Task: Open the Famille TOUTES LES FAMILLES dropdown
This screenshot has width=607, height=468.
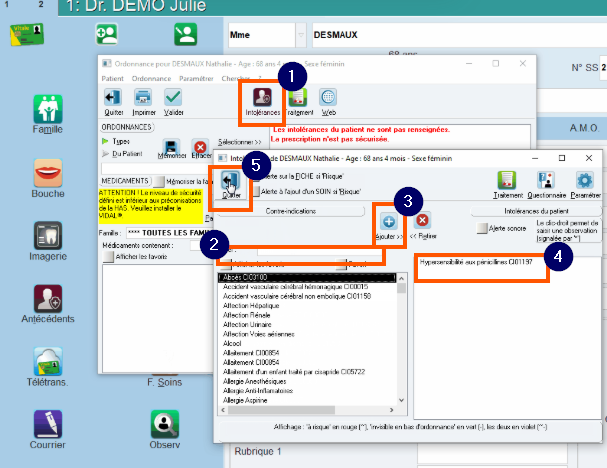Action: [170, 233]
